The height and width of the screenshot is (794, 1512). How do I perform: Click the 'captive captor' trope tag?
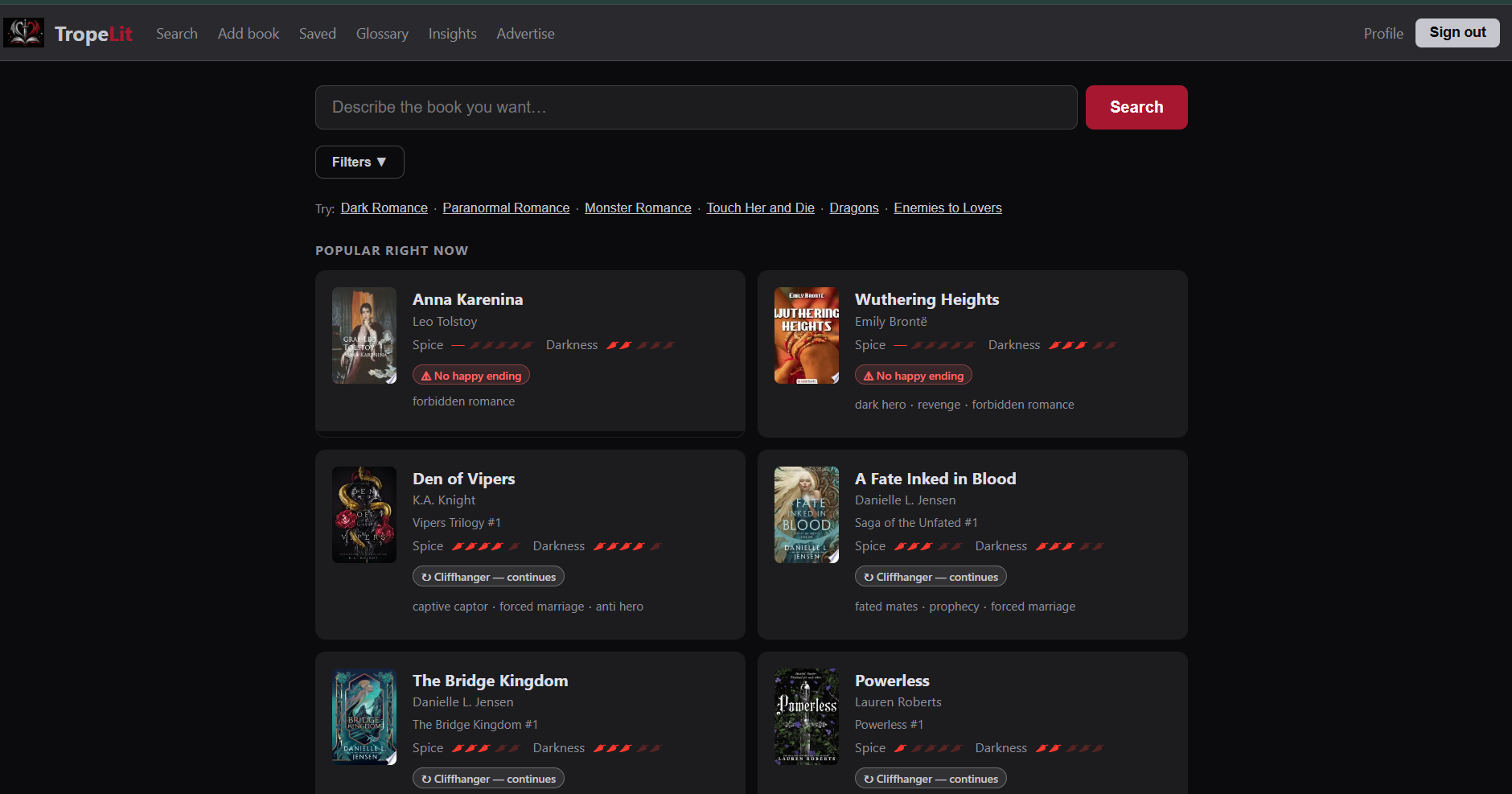(x=450, y=606)
